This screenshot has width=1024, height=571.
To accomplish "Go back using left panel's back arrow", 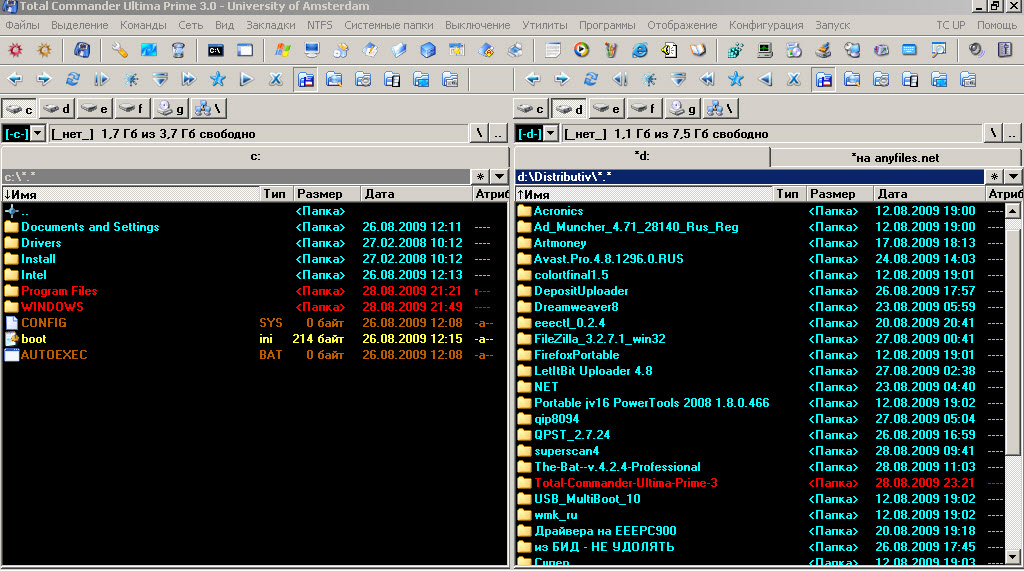I will click(x=15, y=80).
